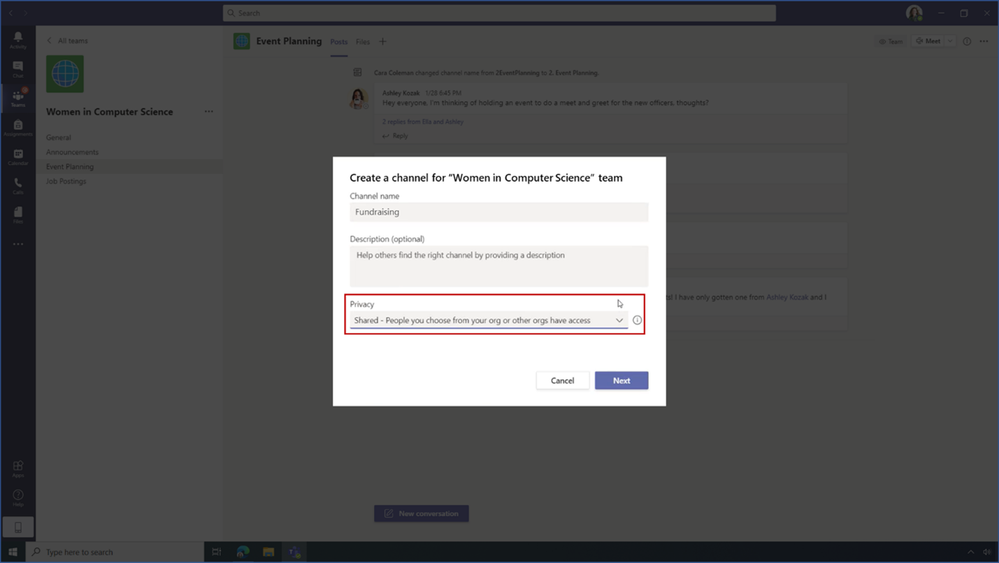Image resolution: width=999 pixels, height=563 pixels.
Task: Open the Files icon in sidebar
Action: [18, 215]
